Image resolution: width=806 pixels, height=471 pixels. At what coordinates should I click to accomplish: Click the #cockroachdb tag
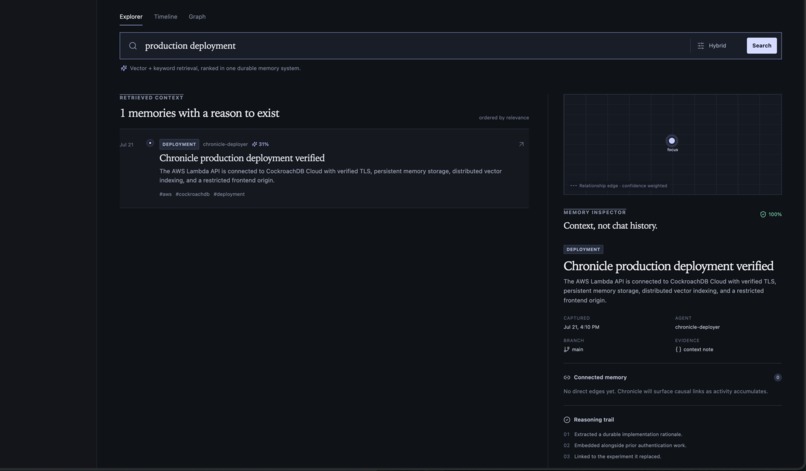pyautogui.click(x=193, y=194)
